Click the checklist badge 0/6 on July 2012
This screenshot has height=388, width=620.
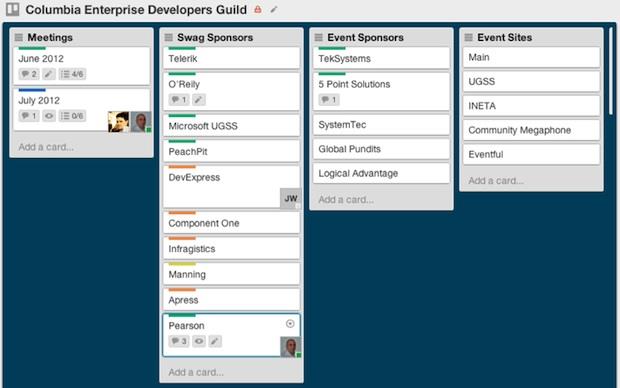72,116
